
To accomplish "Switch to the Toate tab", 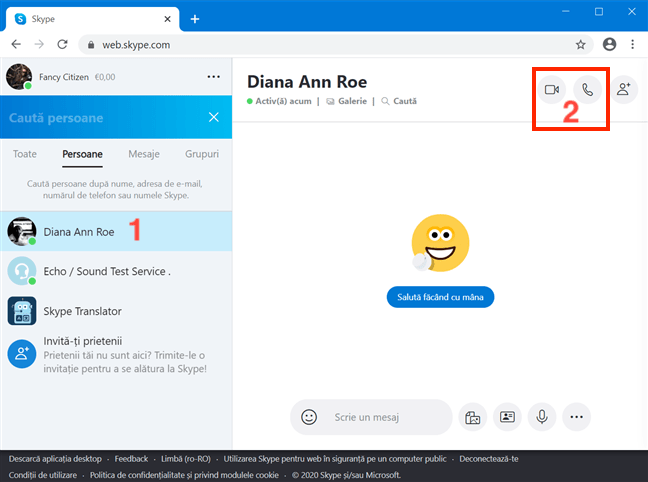I will pyautogui.click(x=25, y=154).
